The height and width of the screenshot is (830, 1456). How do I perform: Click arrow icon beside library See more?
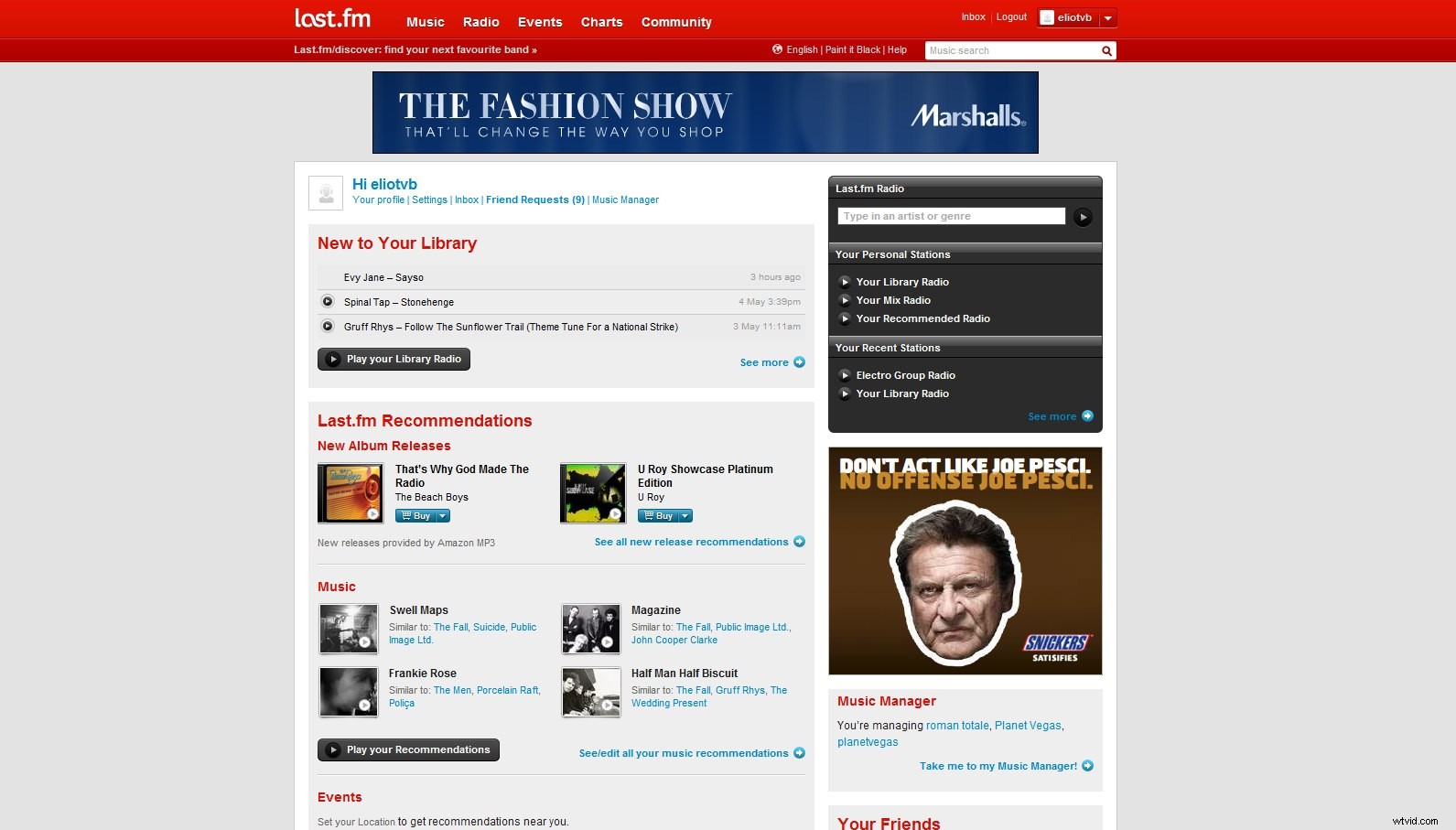coord(799,362)
